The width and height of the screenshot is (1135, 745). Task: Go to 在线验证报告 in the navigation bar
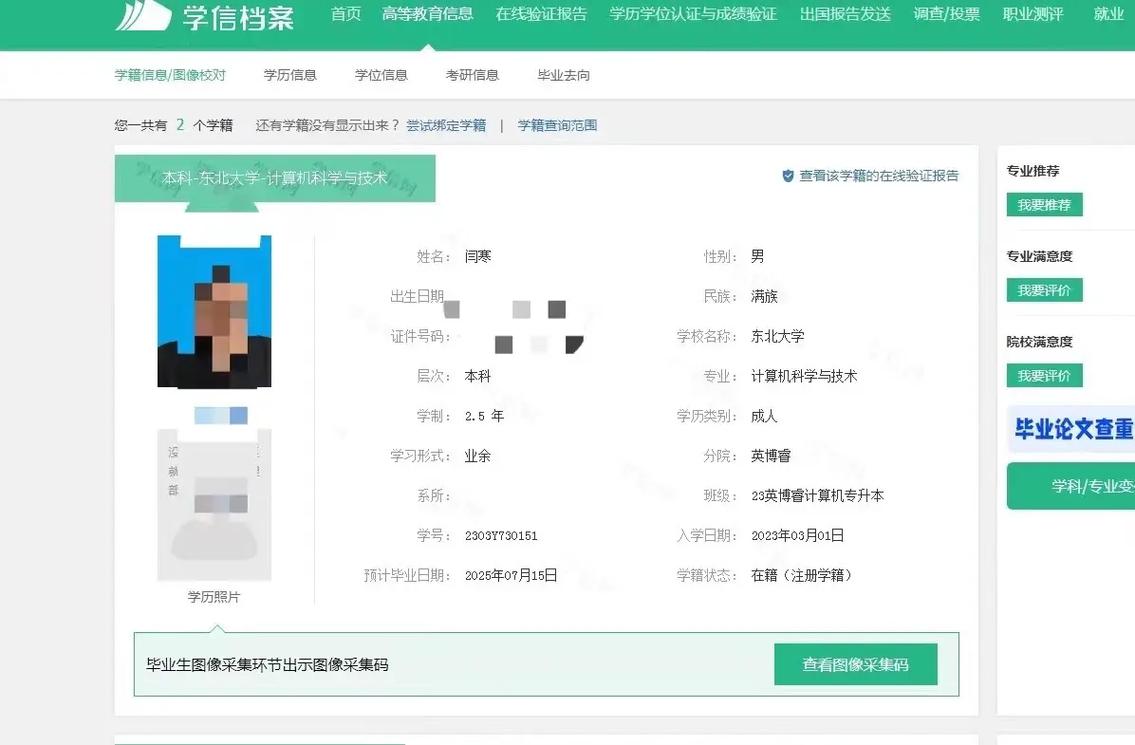pos(541,14)
